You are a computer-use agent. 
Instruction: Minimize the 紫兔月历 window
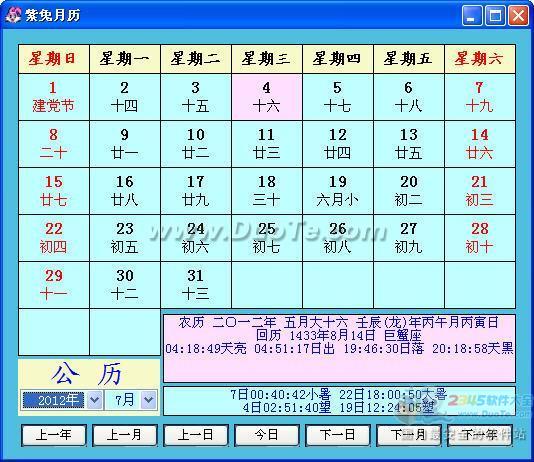[472, 16]
